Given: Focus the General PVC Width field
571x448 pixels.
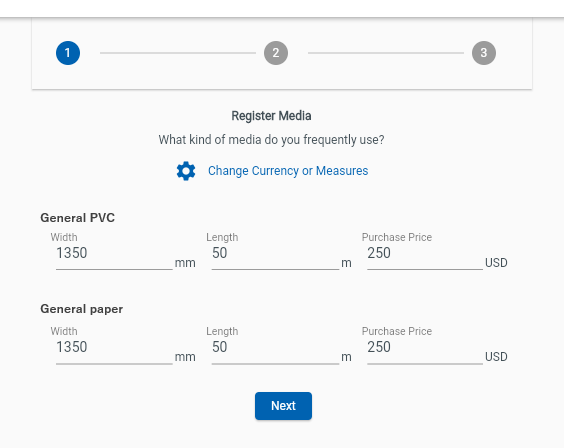Looking at the screenshot, I should [x=114, y=253].
